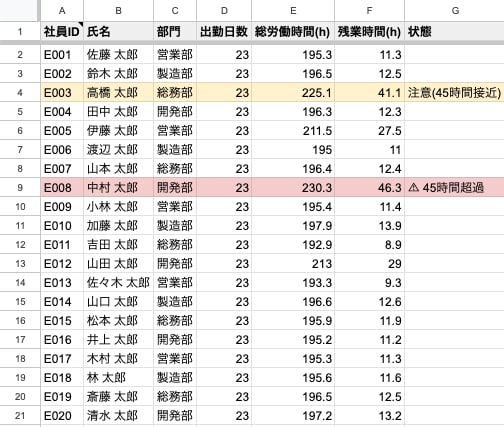
Task: Click 小林 太郎 name cell
Action: (x=118, y=206)
